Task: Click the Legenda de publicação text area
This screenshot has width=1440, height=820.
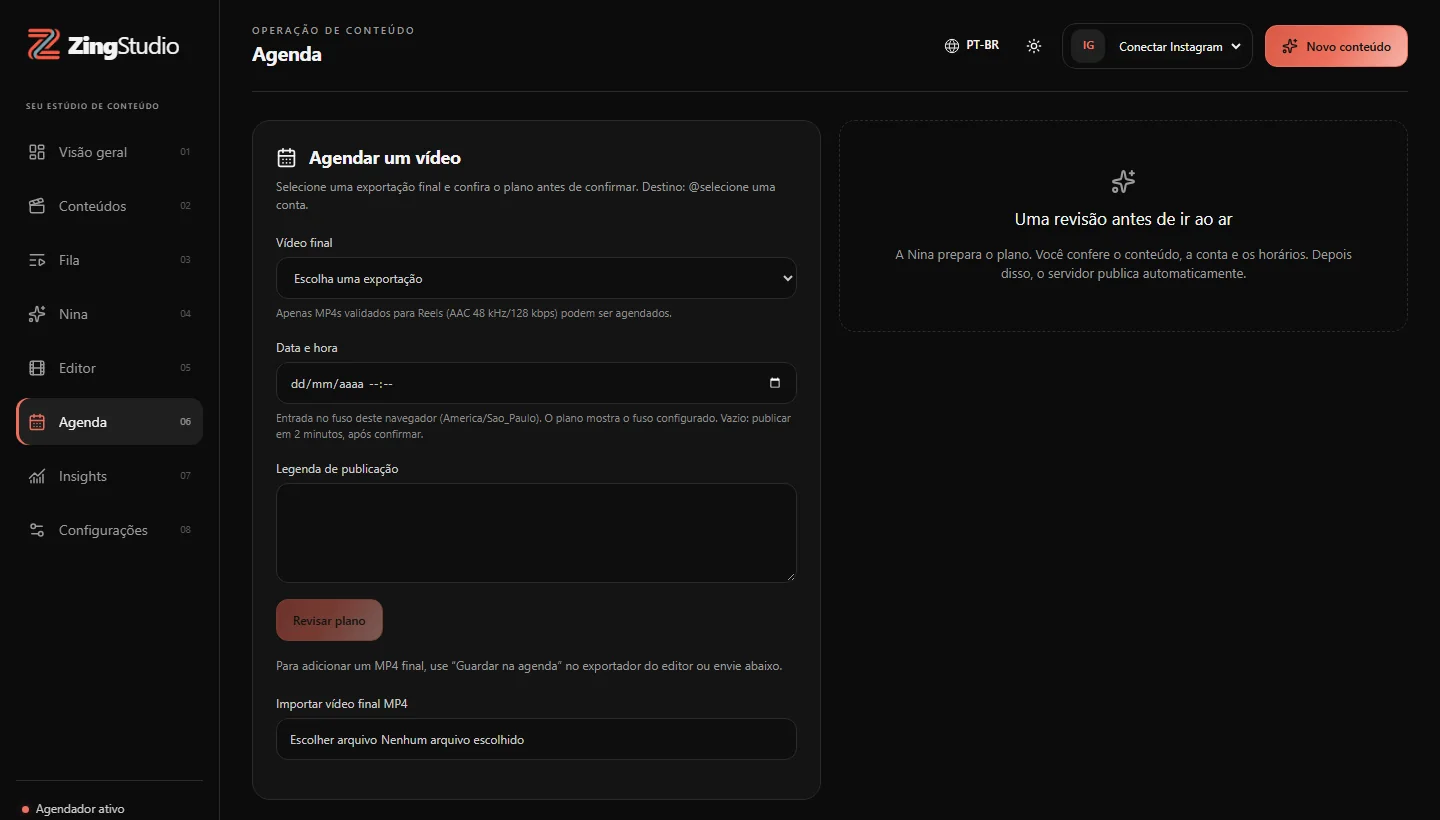Action: [x=536, y=533]
